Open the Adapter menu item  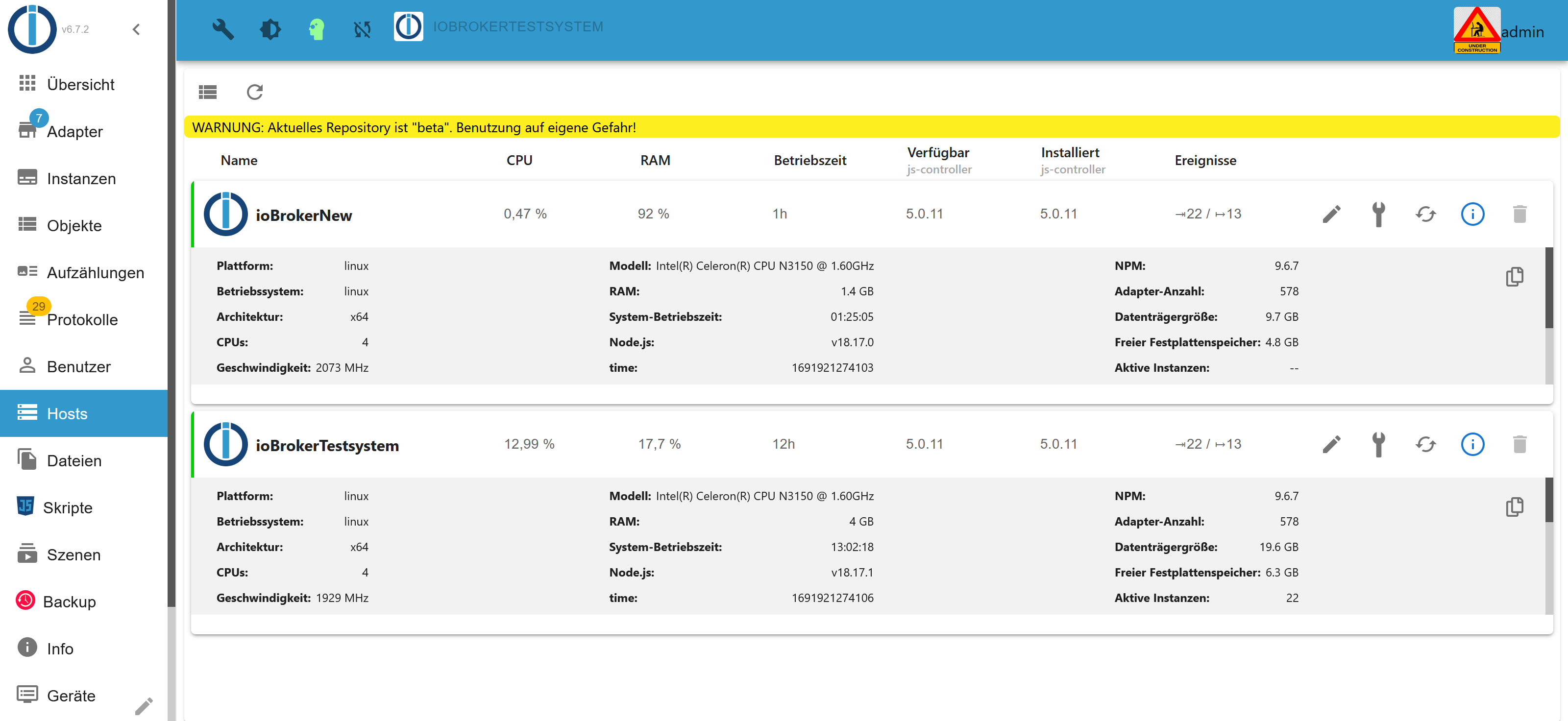(x=74, y=131)
